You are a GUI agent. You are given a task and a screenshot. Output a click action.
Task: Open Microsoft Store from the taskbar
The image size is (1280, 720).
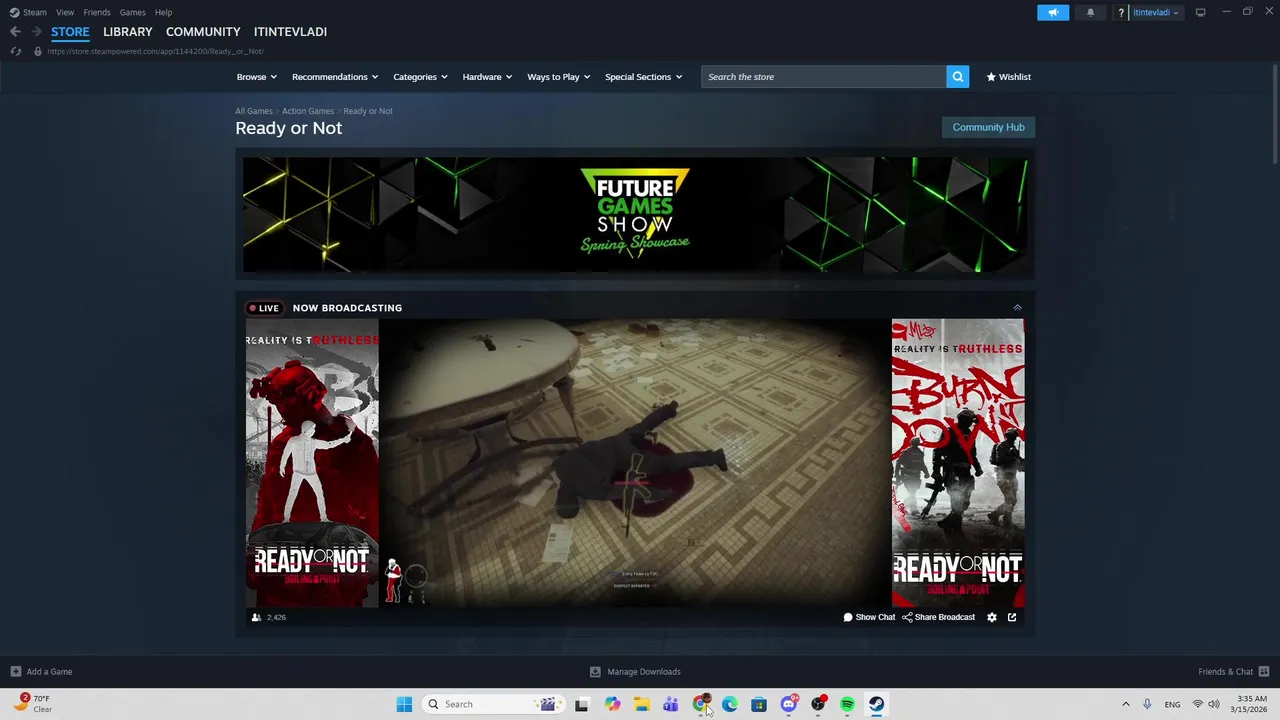click(x=759, y=704)
